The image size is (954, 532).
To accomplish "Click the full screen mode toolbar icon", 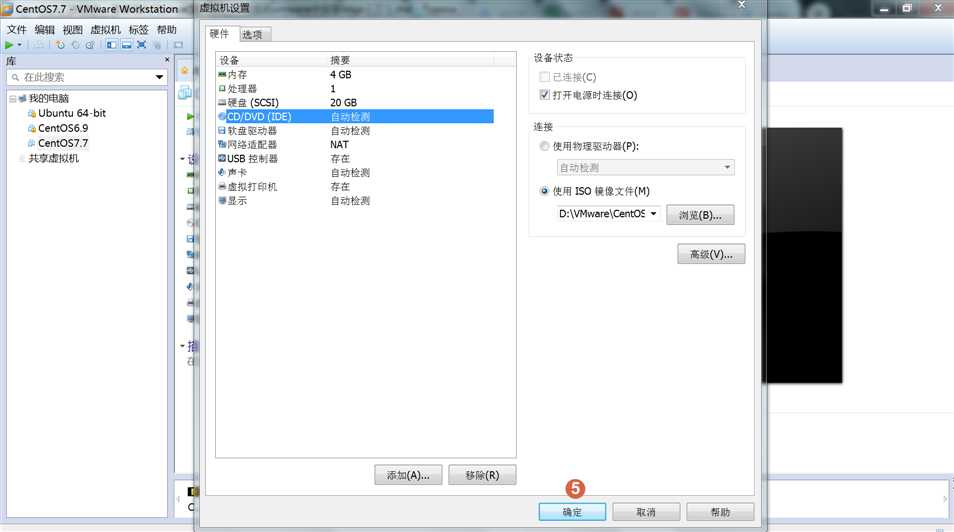I will [x=142, y=45].
